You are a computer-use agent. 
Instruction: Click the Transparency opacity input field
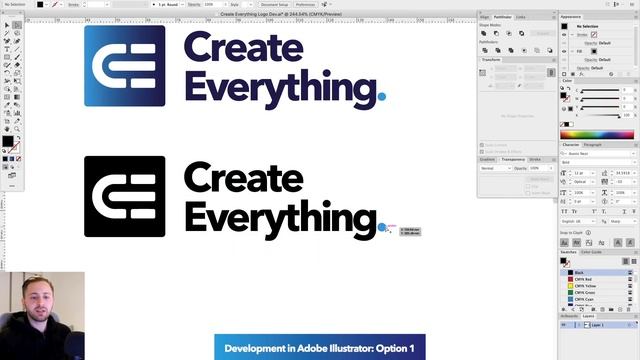click(x=538, y=168)
